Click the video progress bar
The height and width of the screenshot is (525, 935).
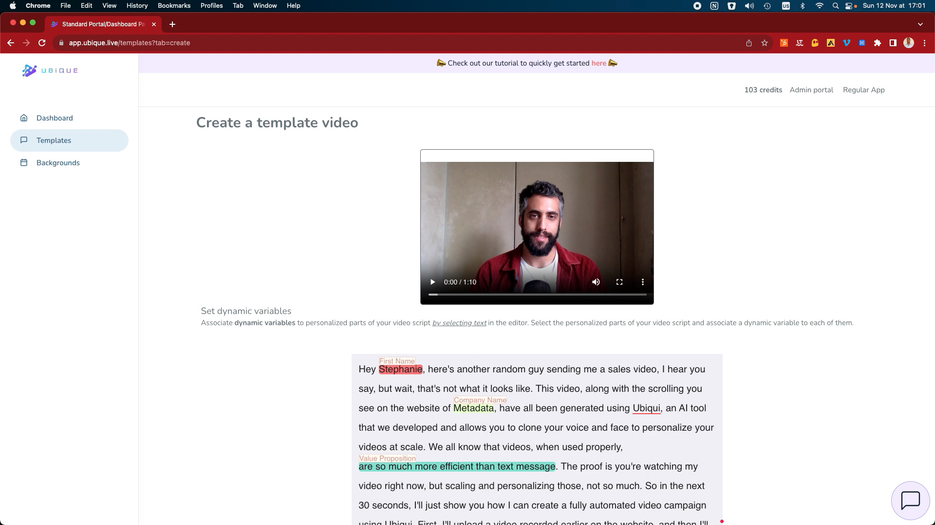coord(537,295)
